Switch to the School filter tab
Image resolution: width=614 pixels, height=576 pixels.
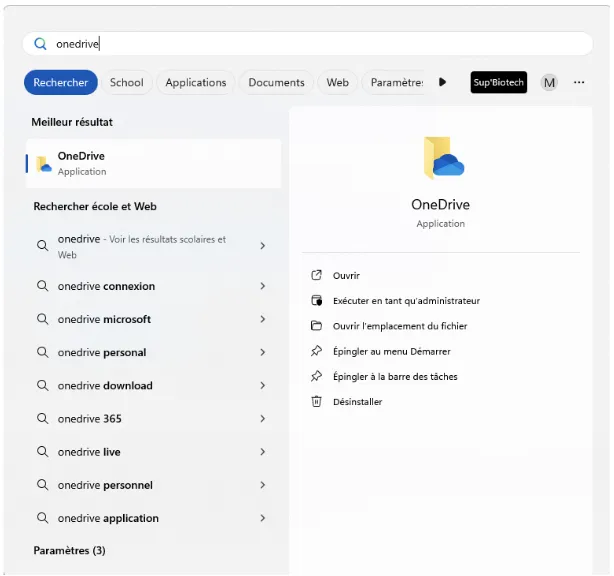tap(126, 82)
